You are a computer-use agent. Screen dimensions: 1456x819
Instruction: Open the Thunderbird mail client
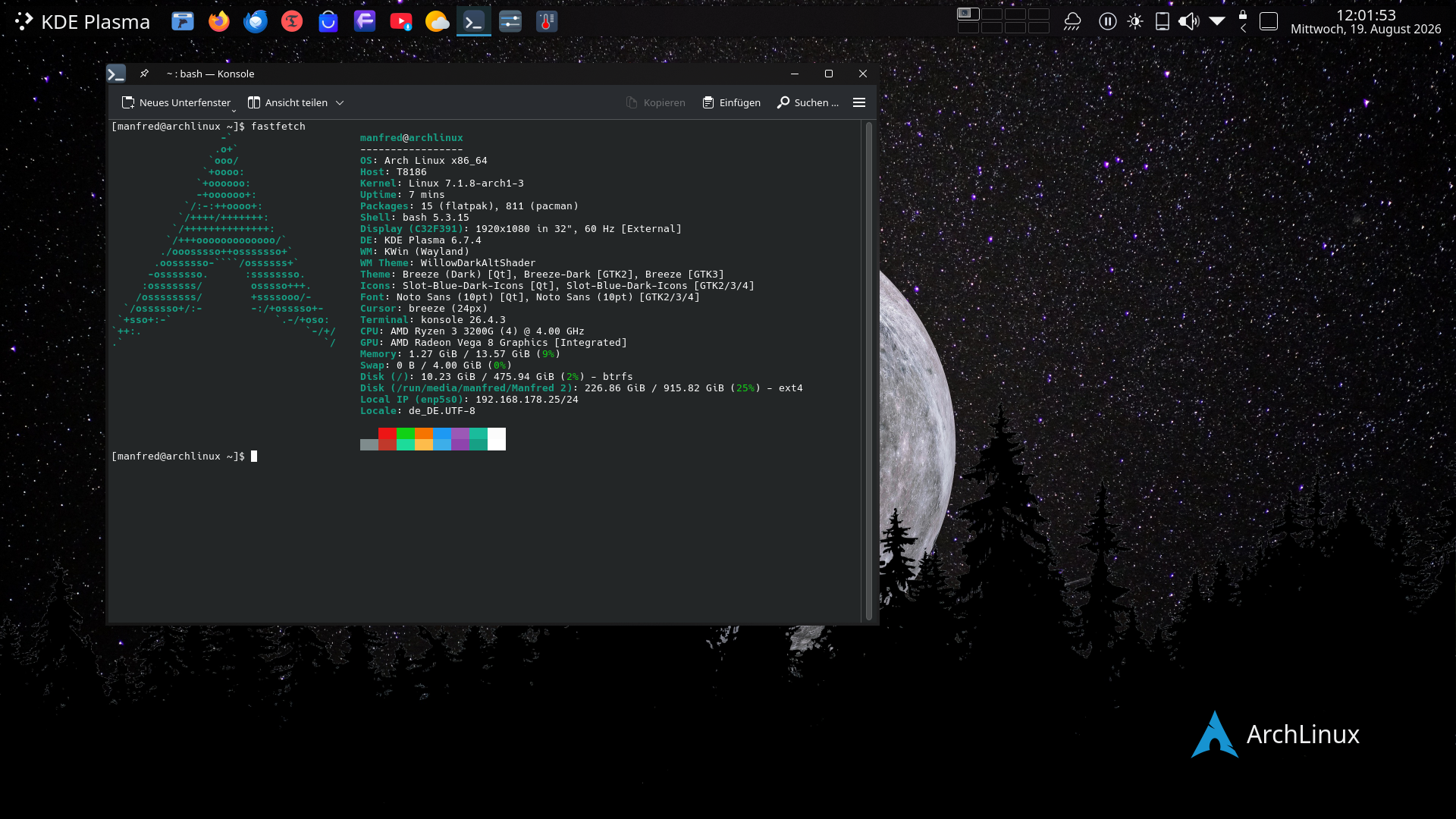point(256,21)
